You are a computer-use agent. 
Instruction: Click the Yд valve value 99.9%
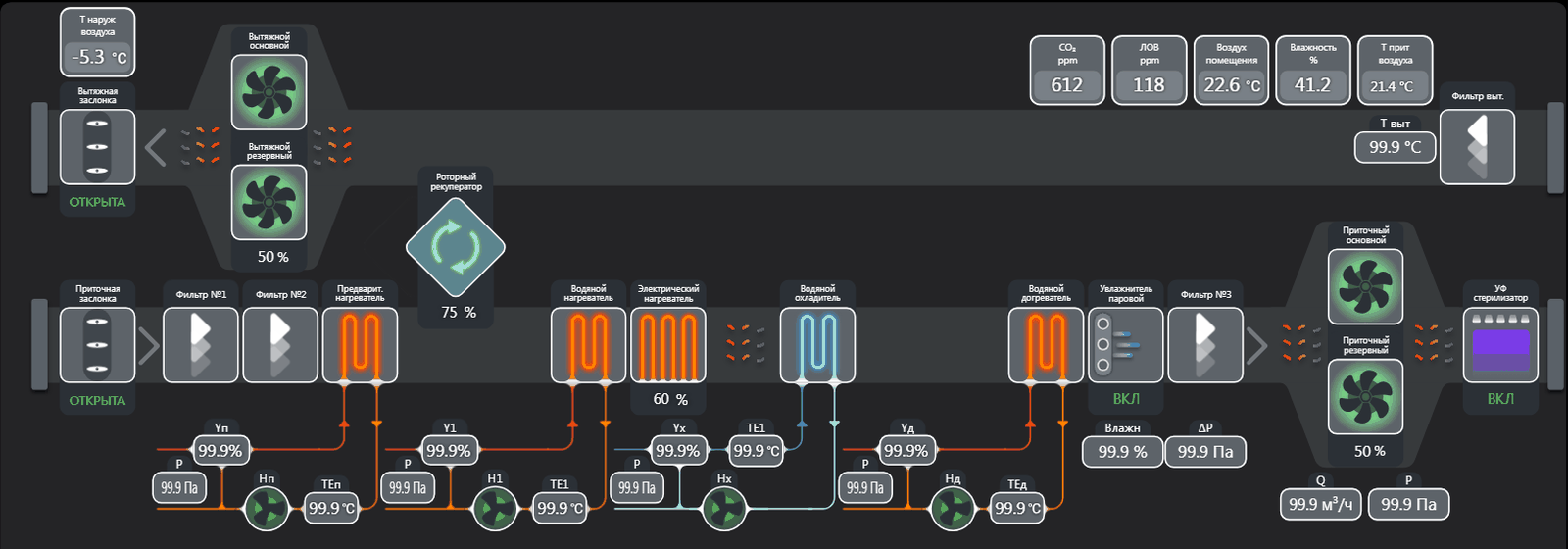click(906, 451)
